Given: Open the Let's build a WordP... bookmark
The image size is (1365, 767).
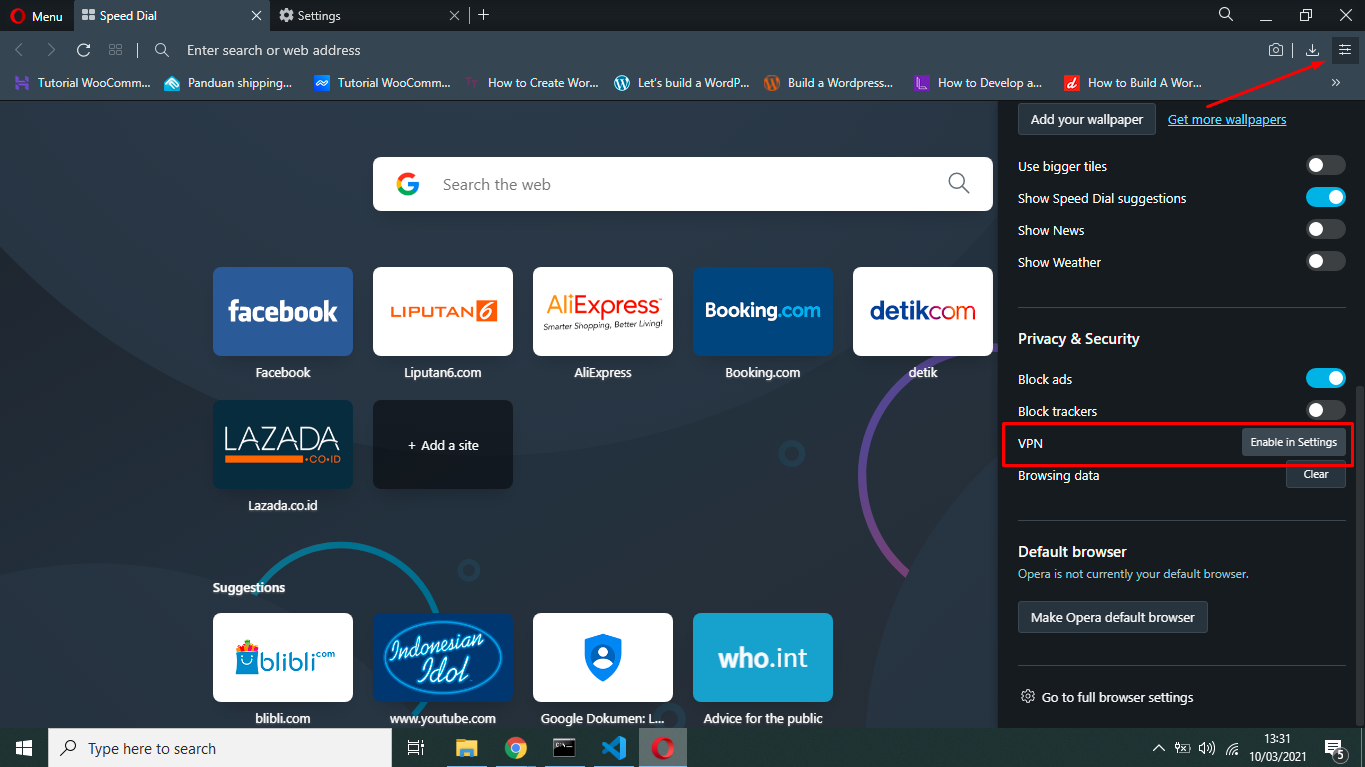Looking at the screenshot, I should click(681, 83).
